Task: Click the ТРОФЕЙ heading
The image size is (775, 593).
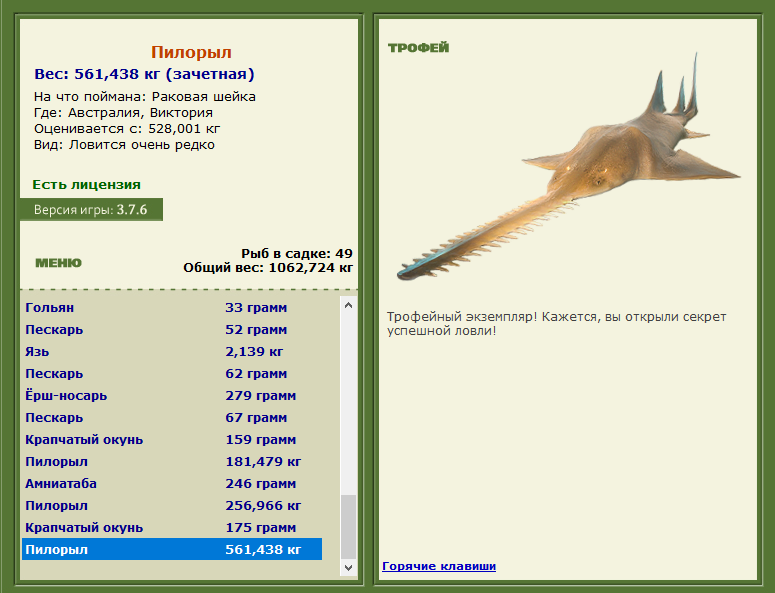Action: [x=419, y=48]
